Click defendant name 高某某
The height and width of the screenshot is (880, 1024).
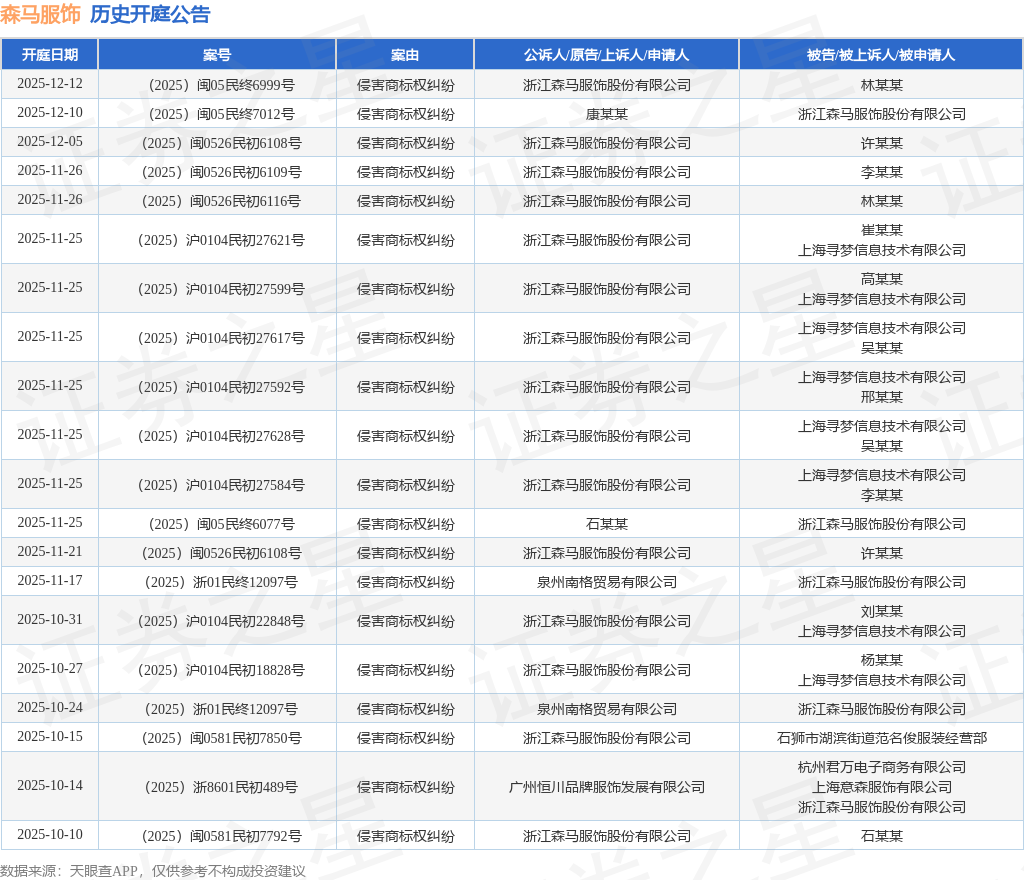(882, 279)
